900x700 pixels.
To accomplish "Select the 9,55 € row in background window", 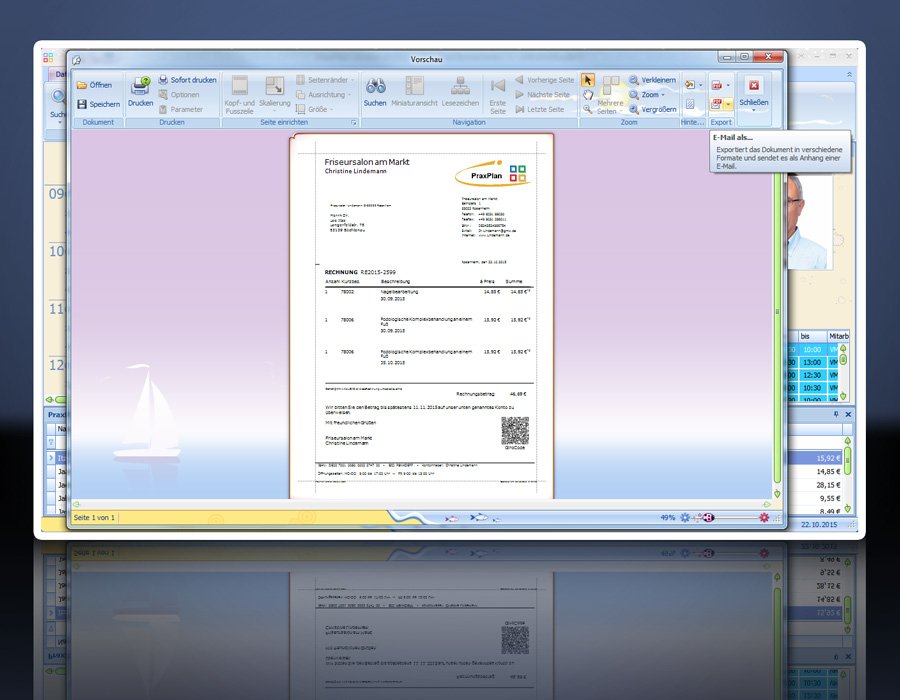I will (816, 498).
